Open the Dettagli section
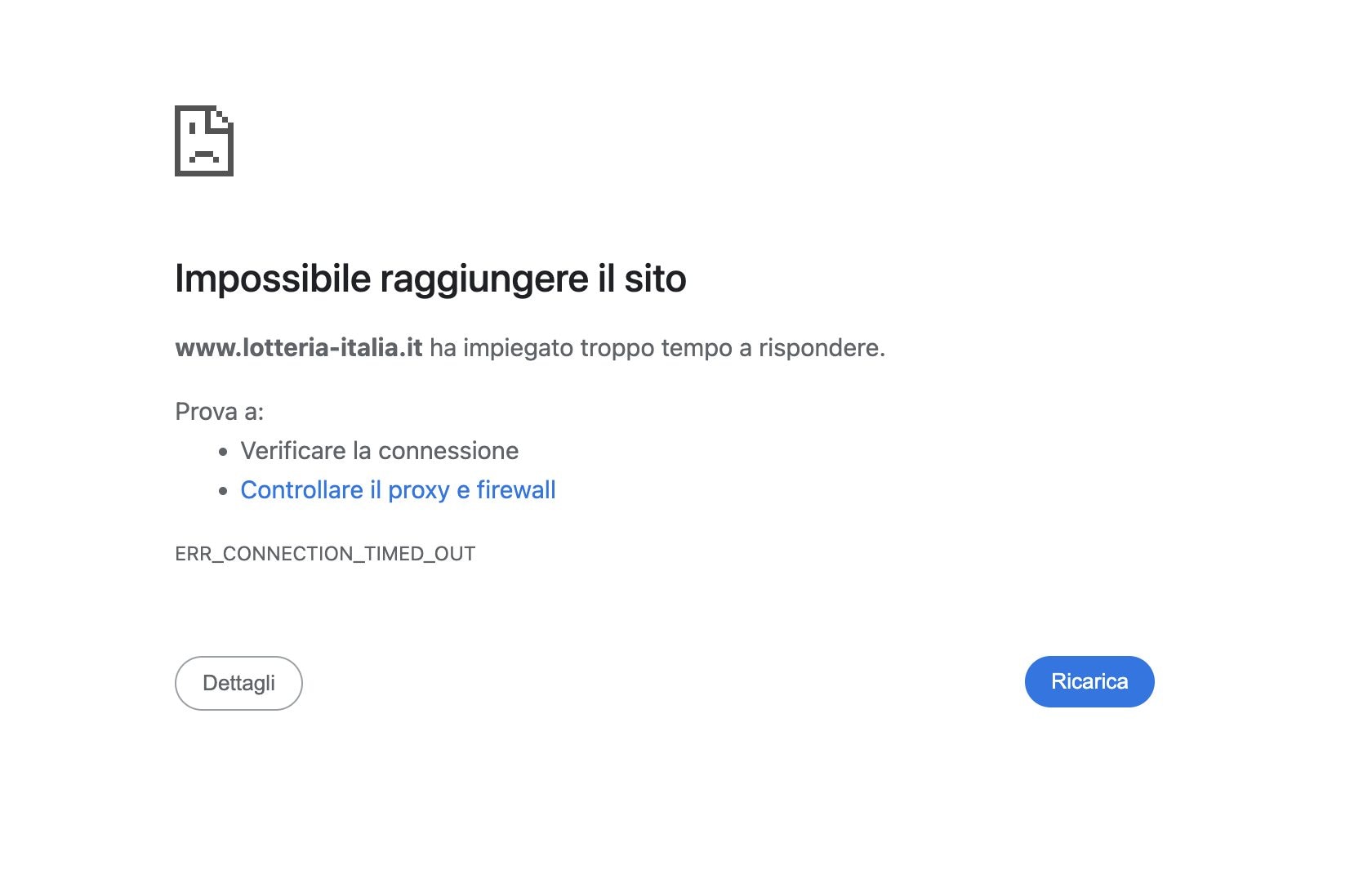Image resolution: width=1372 pixels, height=879 pixels. (238, 683)
